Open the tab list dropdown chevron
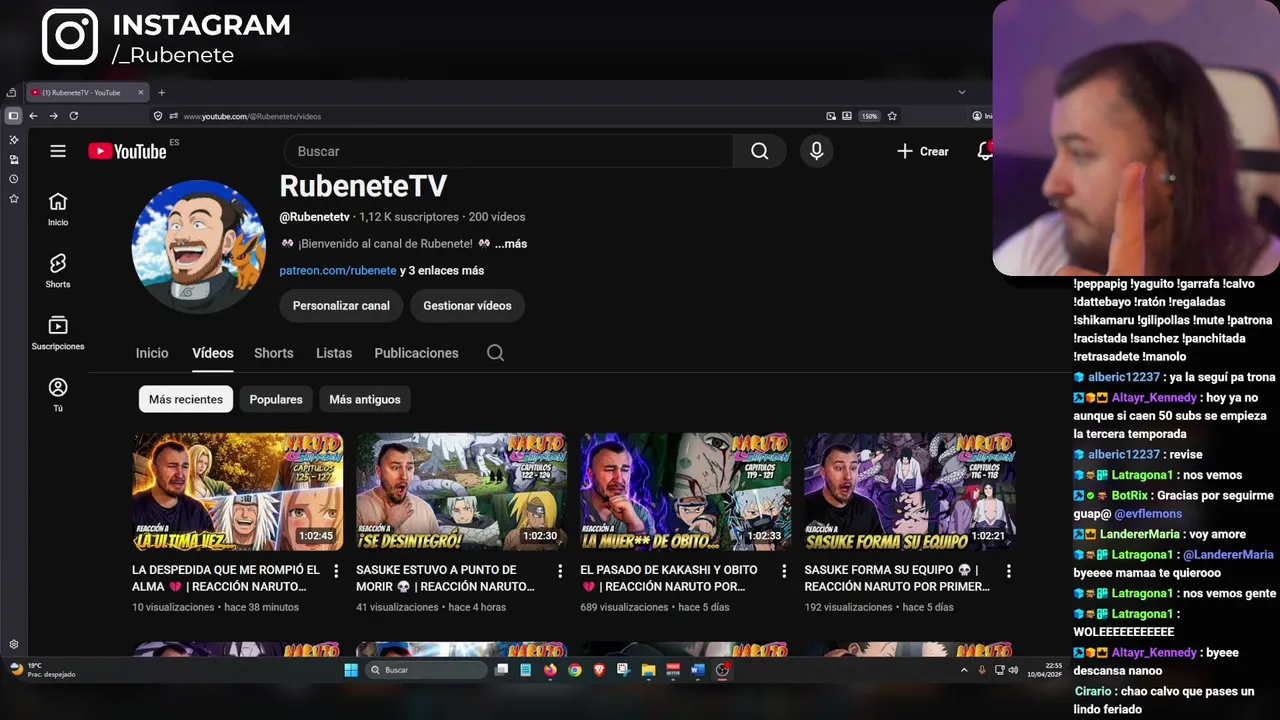This screenshot has width=1280, height=720. coord(962,92)
